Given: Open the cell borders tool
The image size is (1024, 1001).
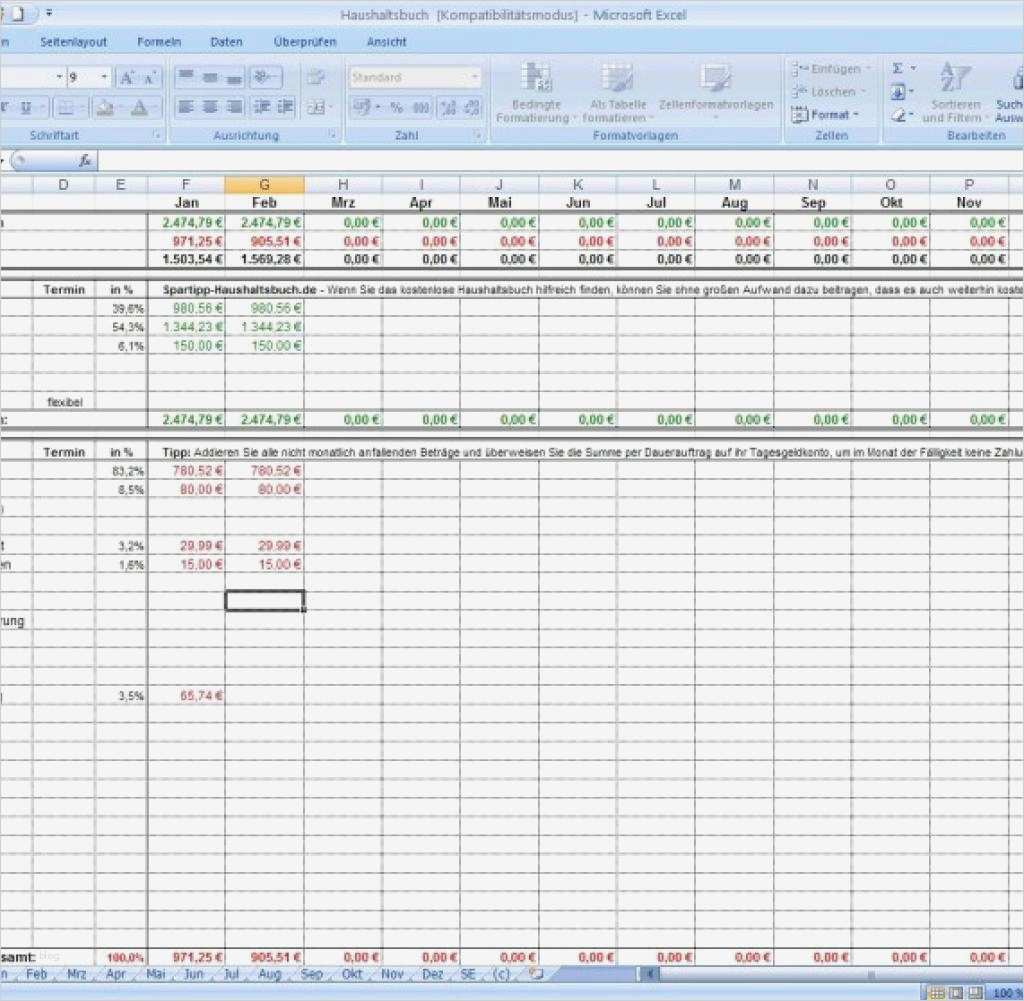Looking at the screenshot, I should 66,108.
